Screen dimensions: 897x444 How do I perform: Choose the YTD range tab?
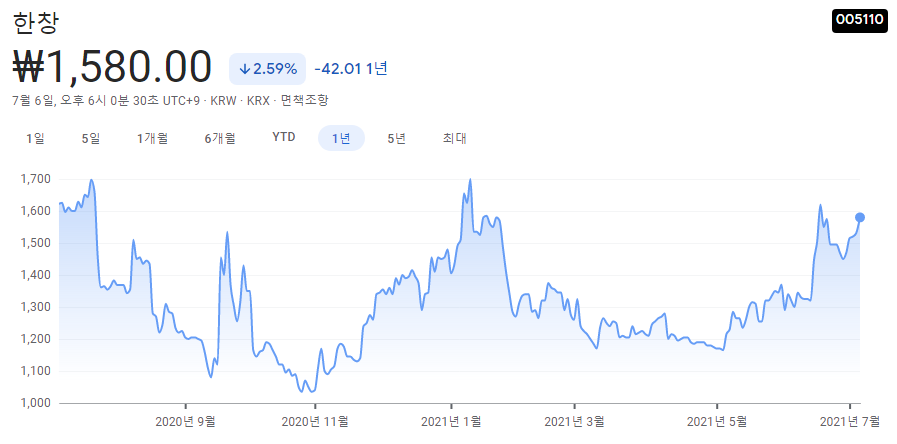coord(284,138)
